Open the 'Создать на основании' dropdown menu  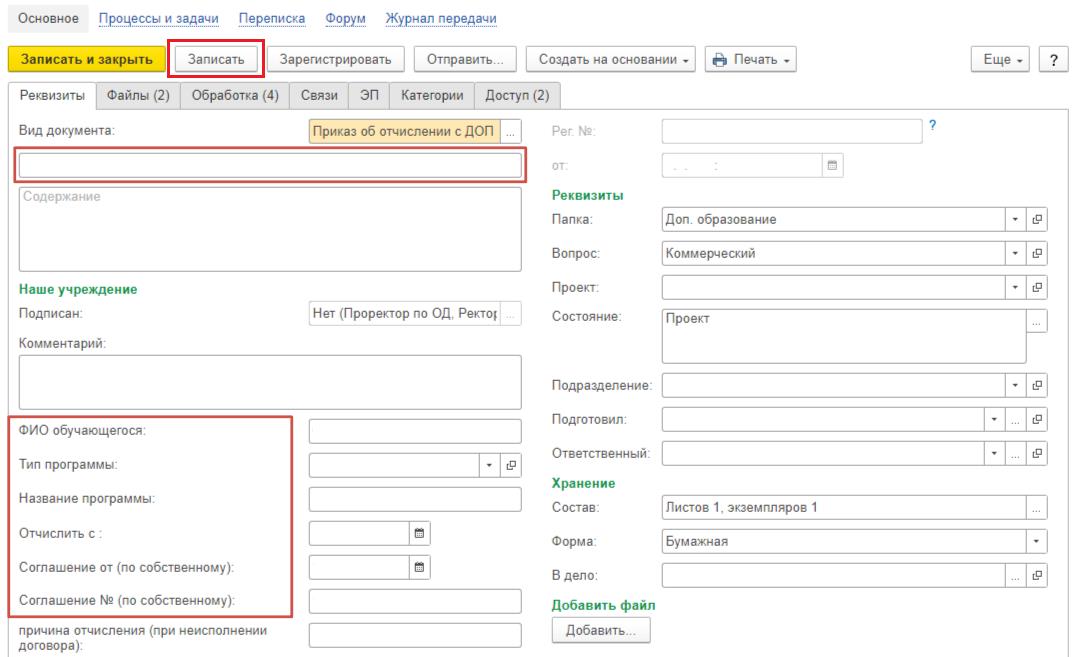(610, 59)
